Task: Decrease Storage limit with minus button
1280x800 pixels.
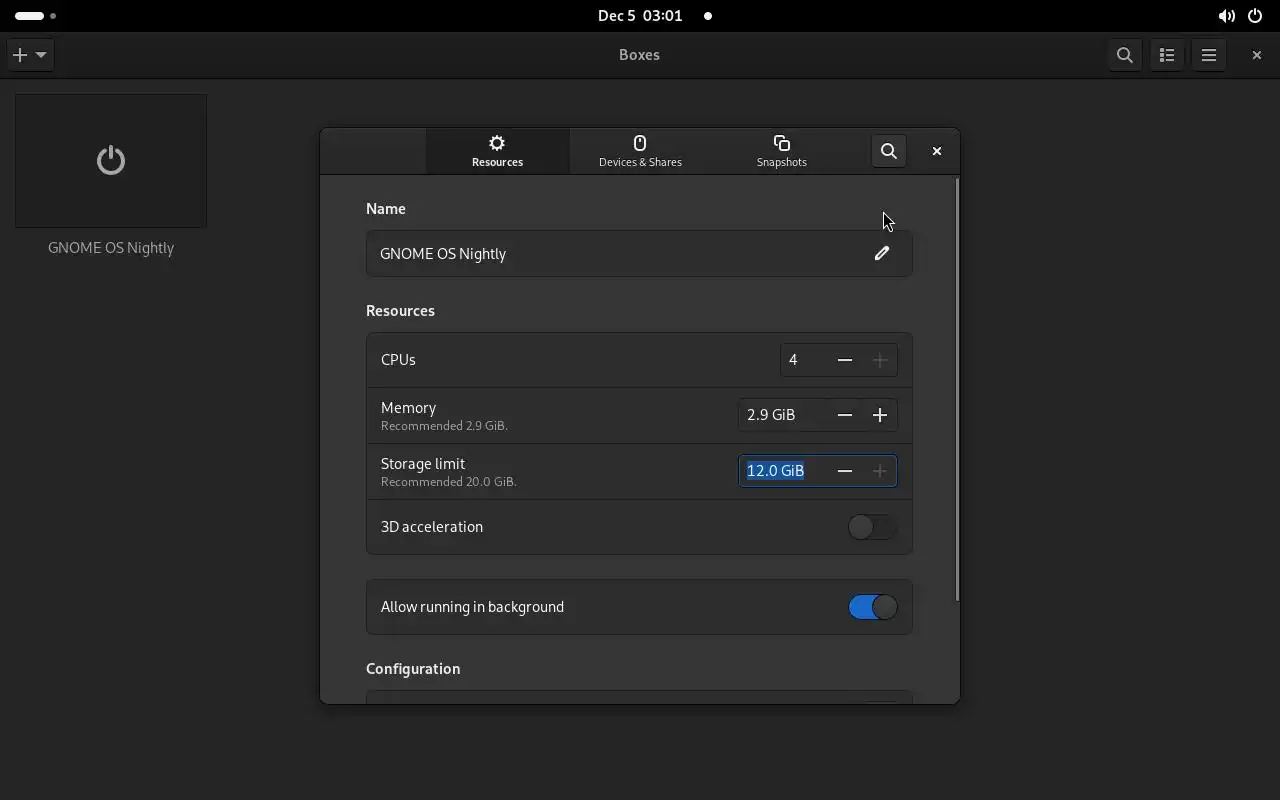Action: click(x=845, y=471)
